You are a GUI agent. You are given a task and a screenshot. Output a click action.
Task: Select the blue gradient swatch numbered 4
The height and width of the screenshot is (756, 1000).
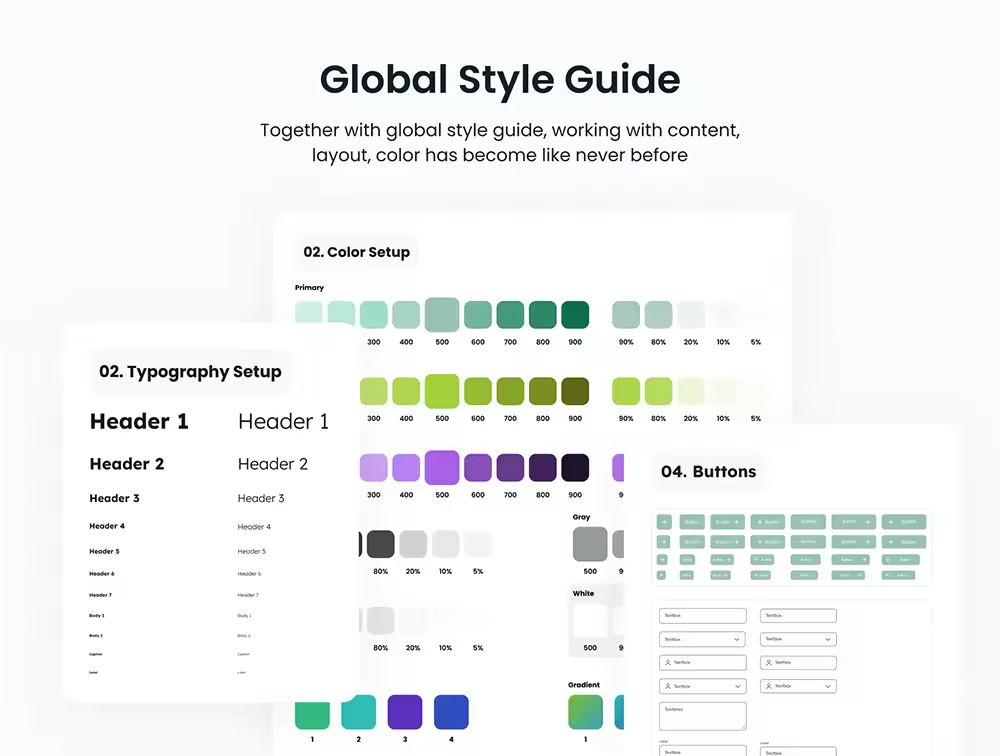(x=451, y=711)
